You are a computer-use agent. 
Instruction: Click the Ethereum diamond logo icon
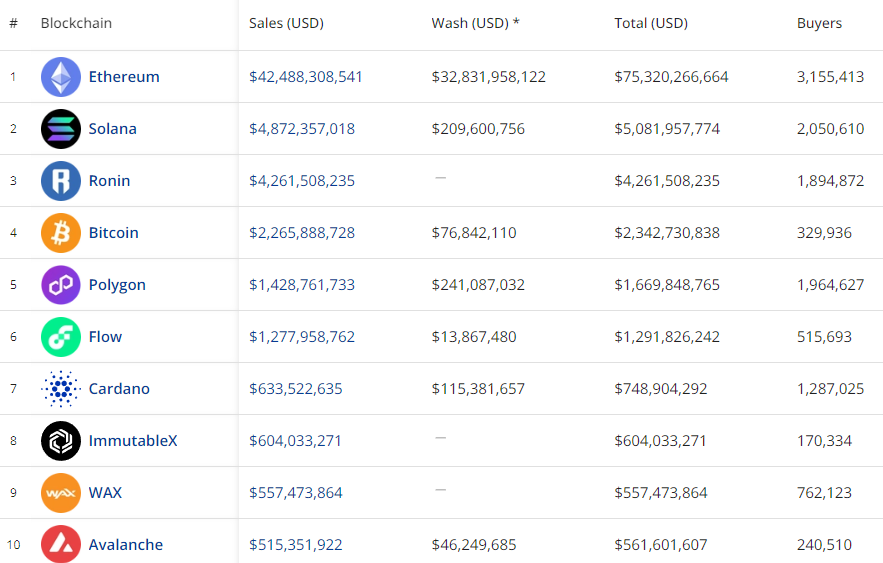(x=61, y=77)
